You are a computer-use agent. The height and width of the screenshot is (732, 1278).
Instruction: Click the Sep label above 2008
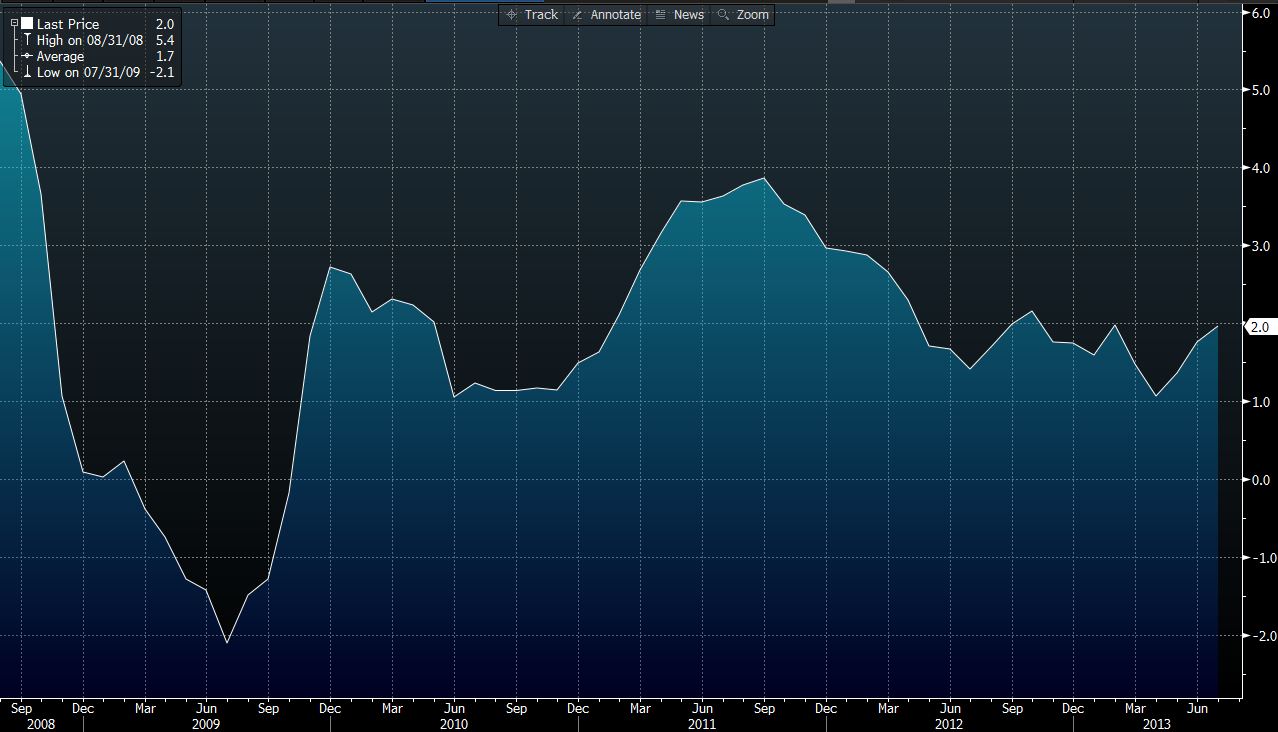click(x=20, y=709)
